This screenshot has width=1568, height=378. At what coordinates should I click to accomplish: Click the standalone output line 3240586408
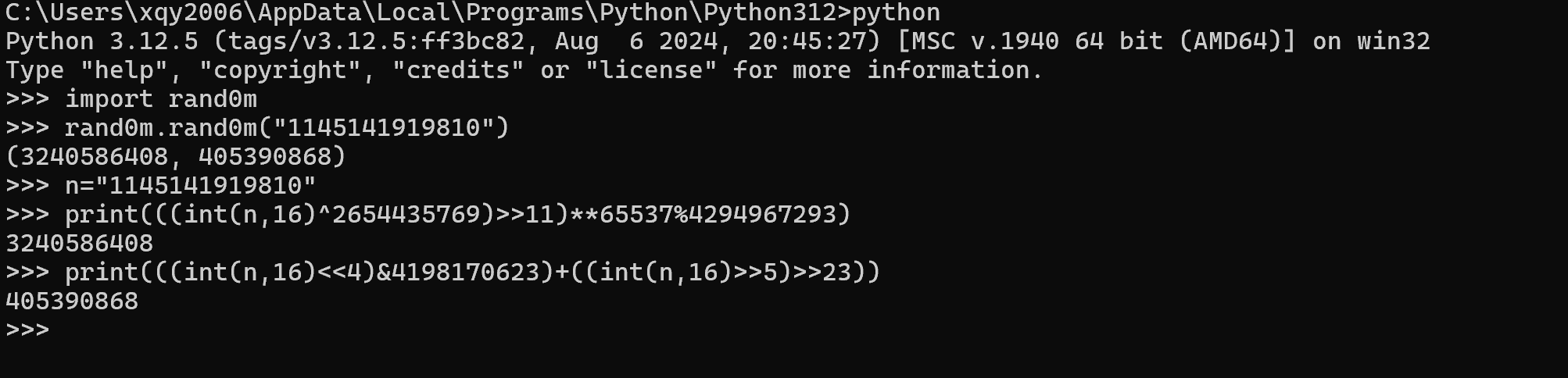(x=79, y=243)
